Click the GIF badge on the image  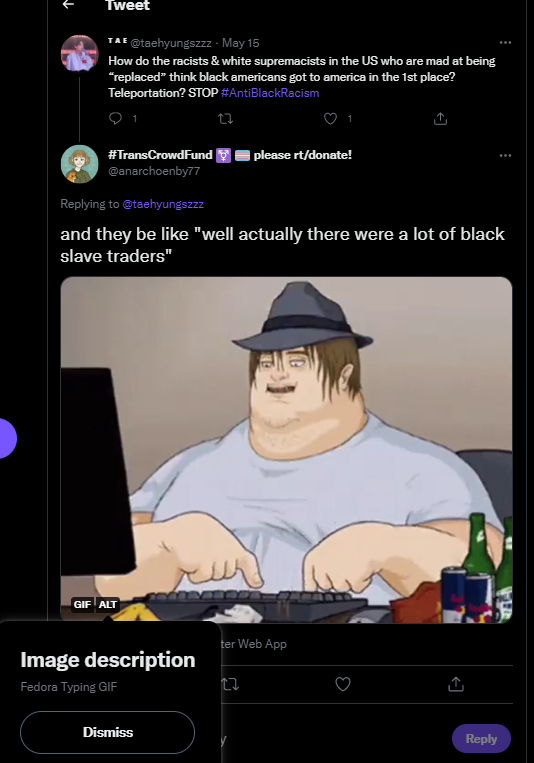coord(82,604)
